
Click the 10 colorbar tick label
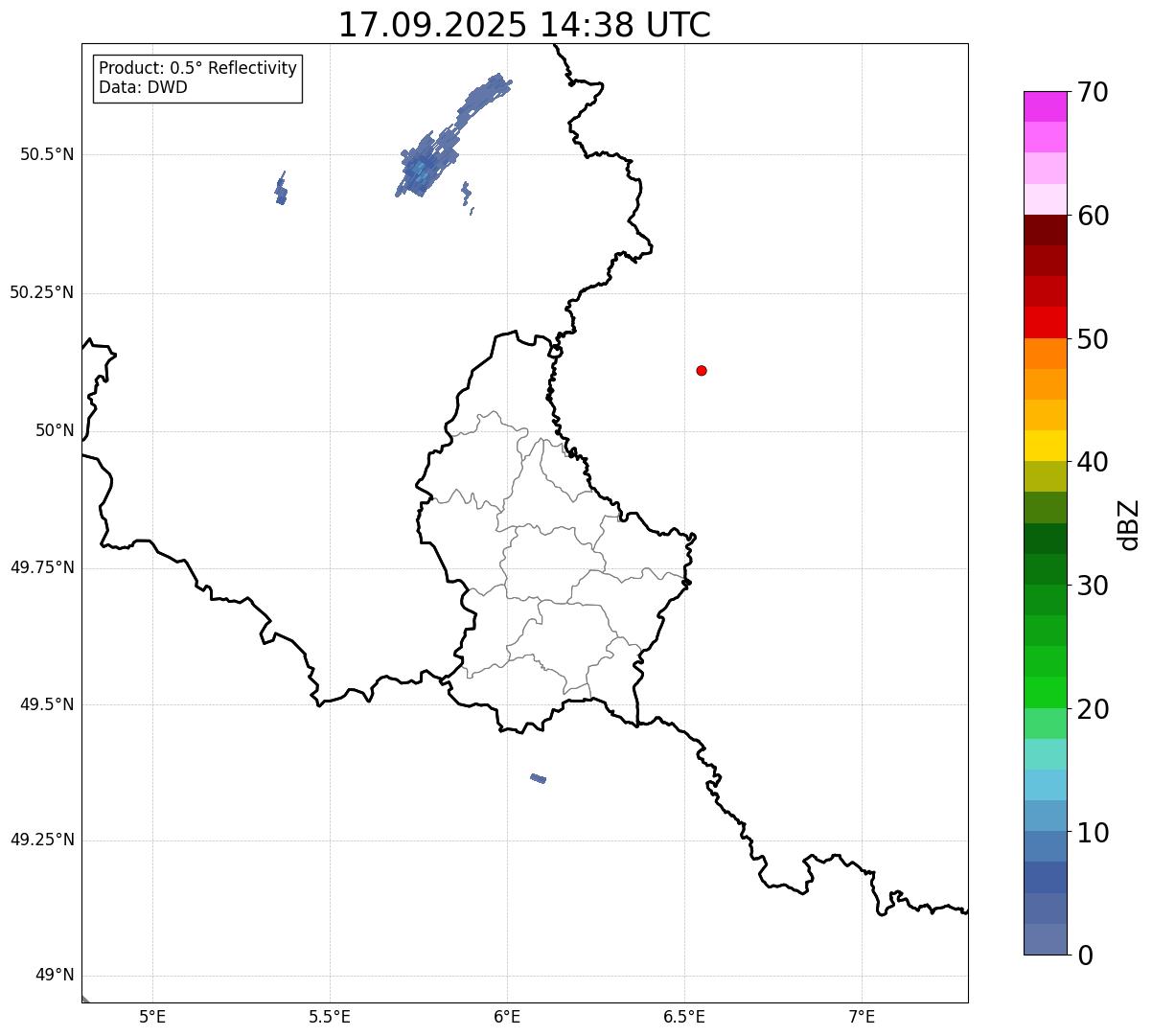1093,833
